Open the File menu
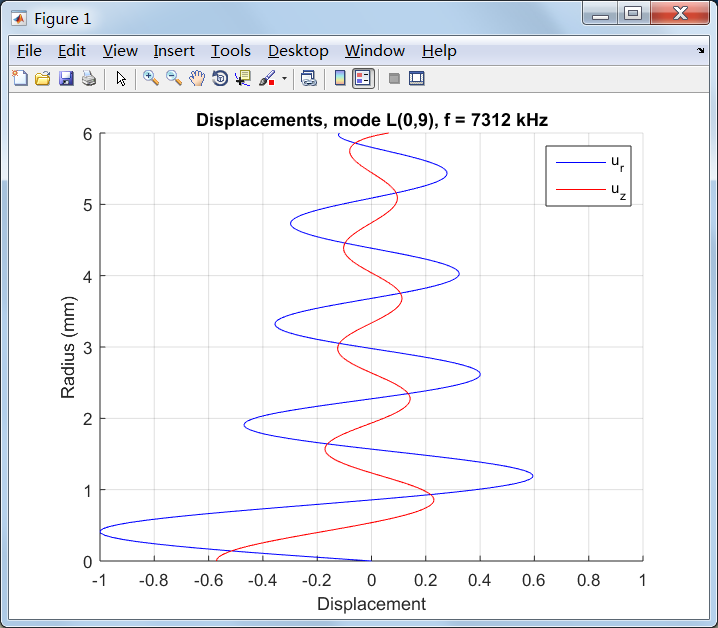Screen dimensions: 718x628 (29, 51)
